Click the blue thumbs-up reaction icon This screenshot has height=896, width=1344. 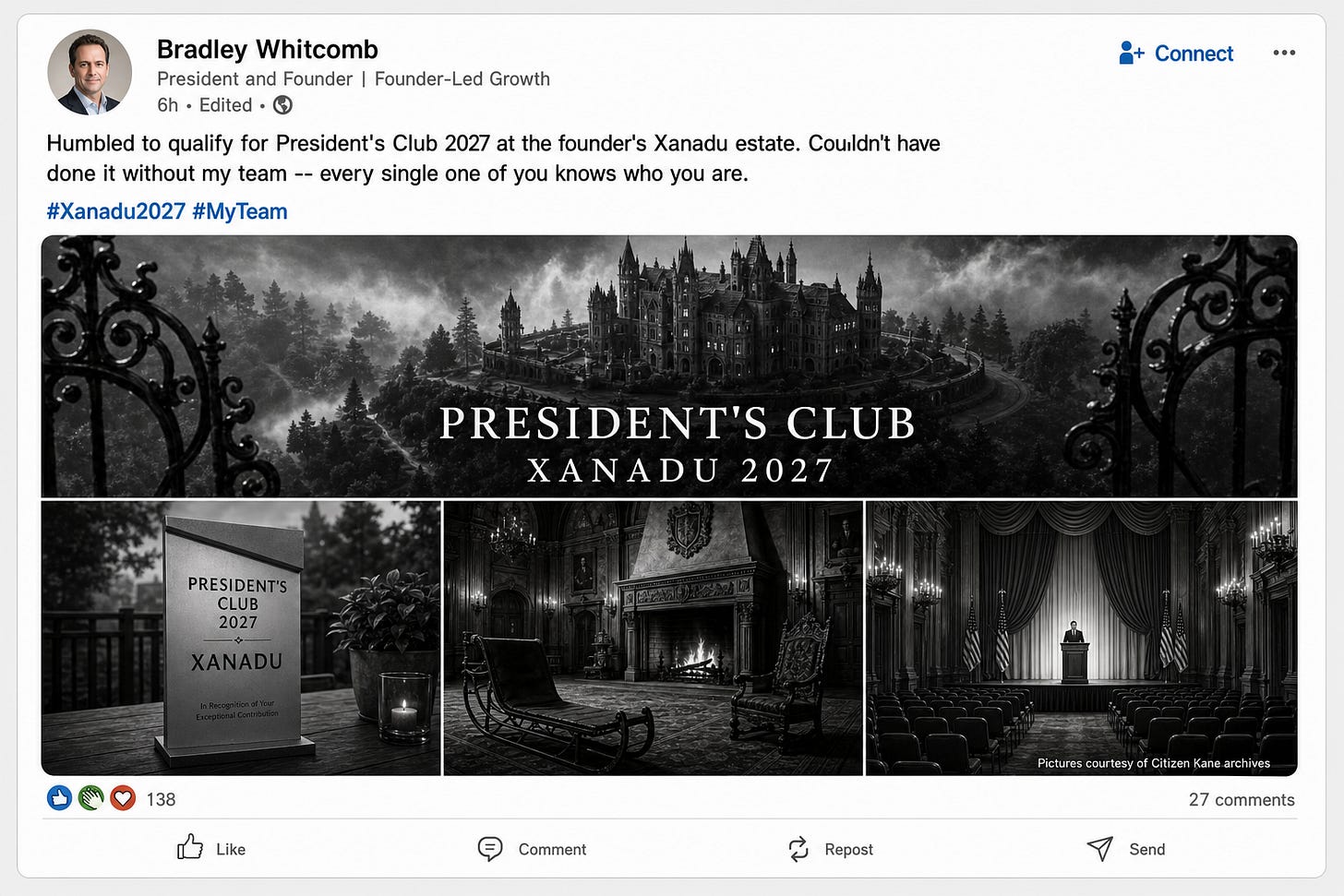coord(60,798)
